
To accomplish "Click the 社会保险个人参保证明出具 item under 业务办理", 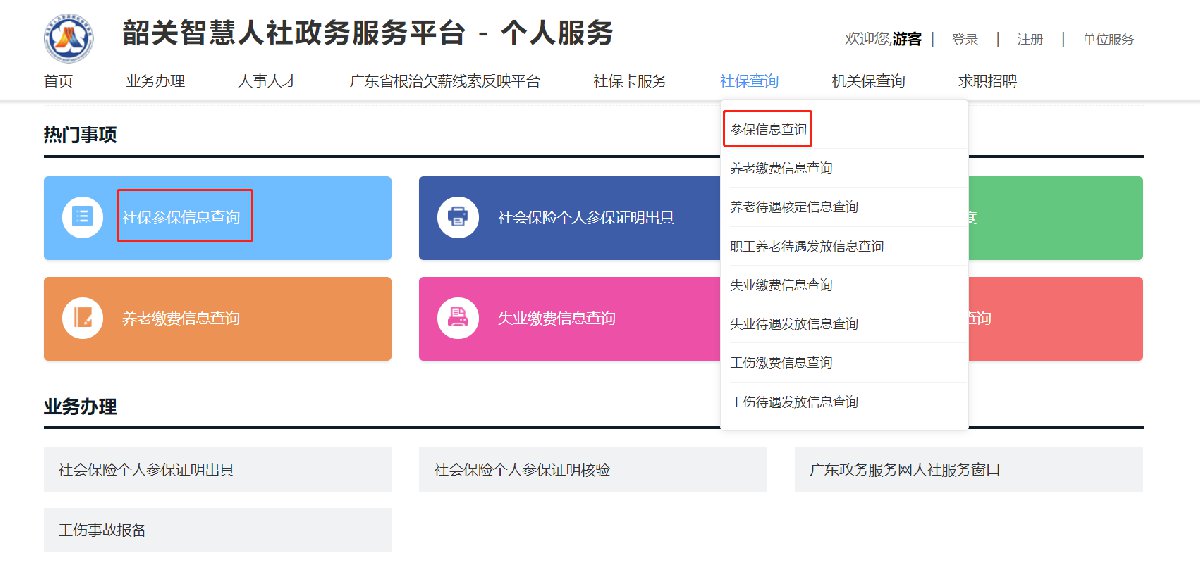I will pyautogui.click(x=218, y=469).
